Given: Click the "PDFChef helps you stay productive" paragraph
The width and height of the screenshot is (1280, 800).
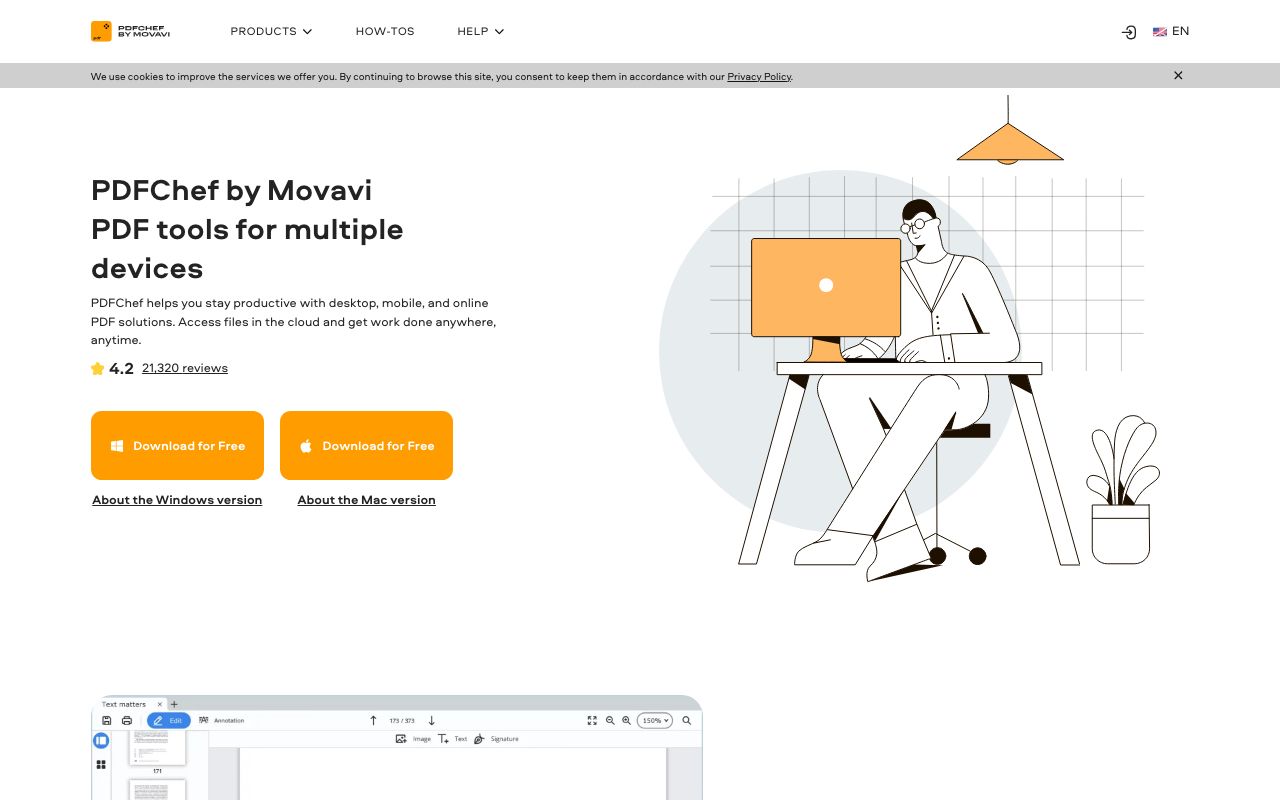Looking at the screenshot, I should click(293, 321).
